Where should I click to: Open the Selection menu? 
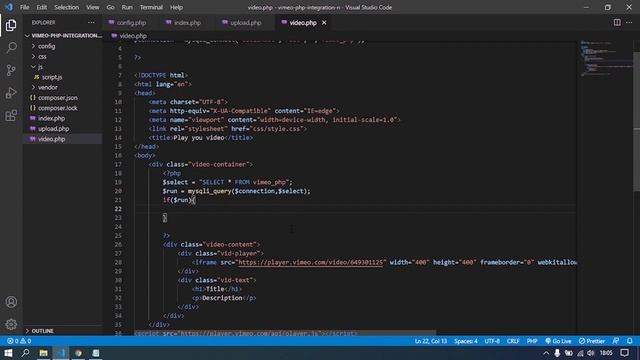tap(66, 7)
